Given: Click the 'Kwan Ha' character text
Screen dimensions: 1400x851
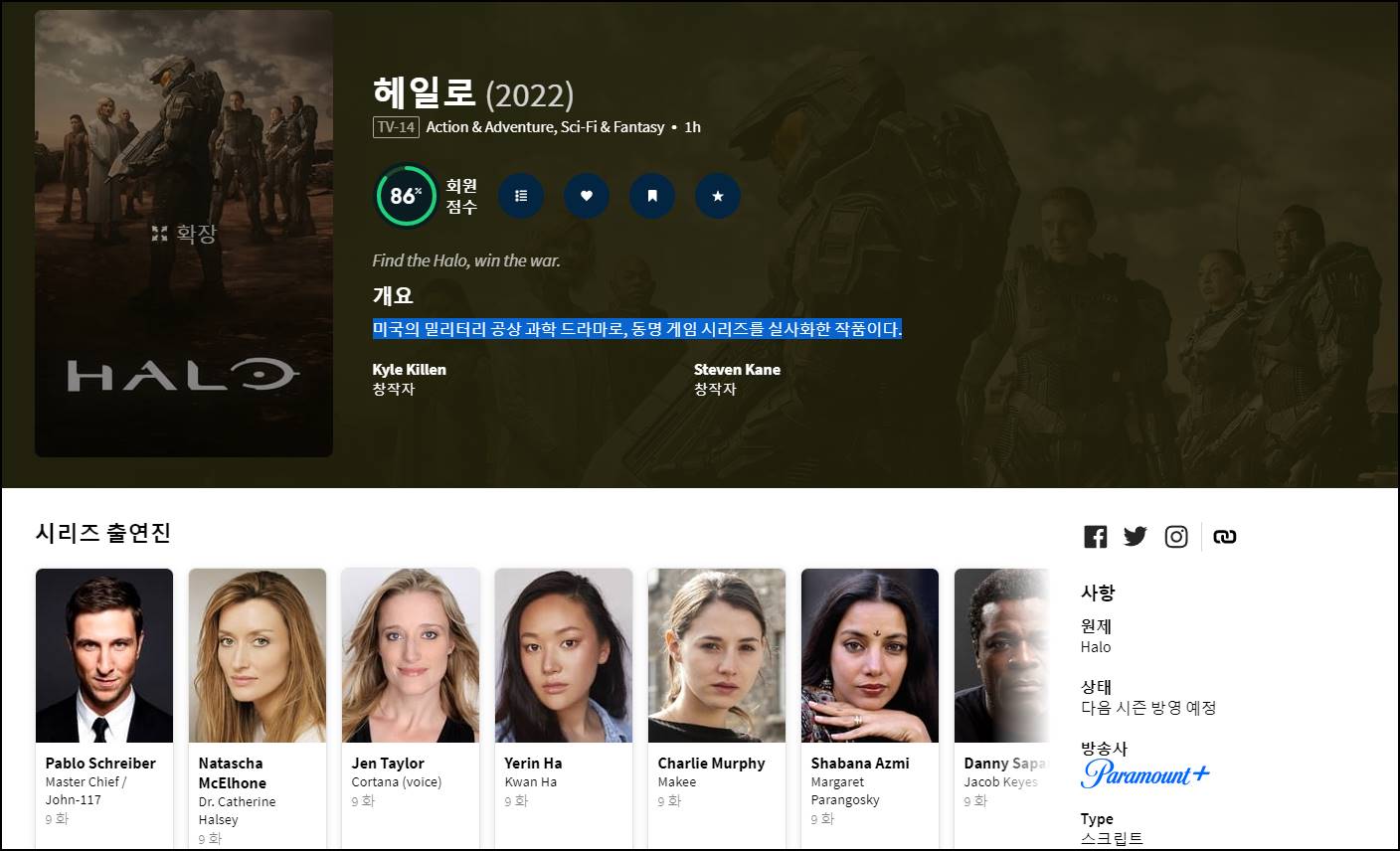Looking at the screenshot, I should [530, 781].
